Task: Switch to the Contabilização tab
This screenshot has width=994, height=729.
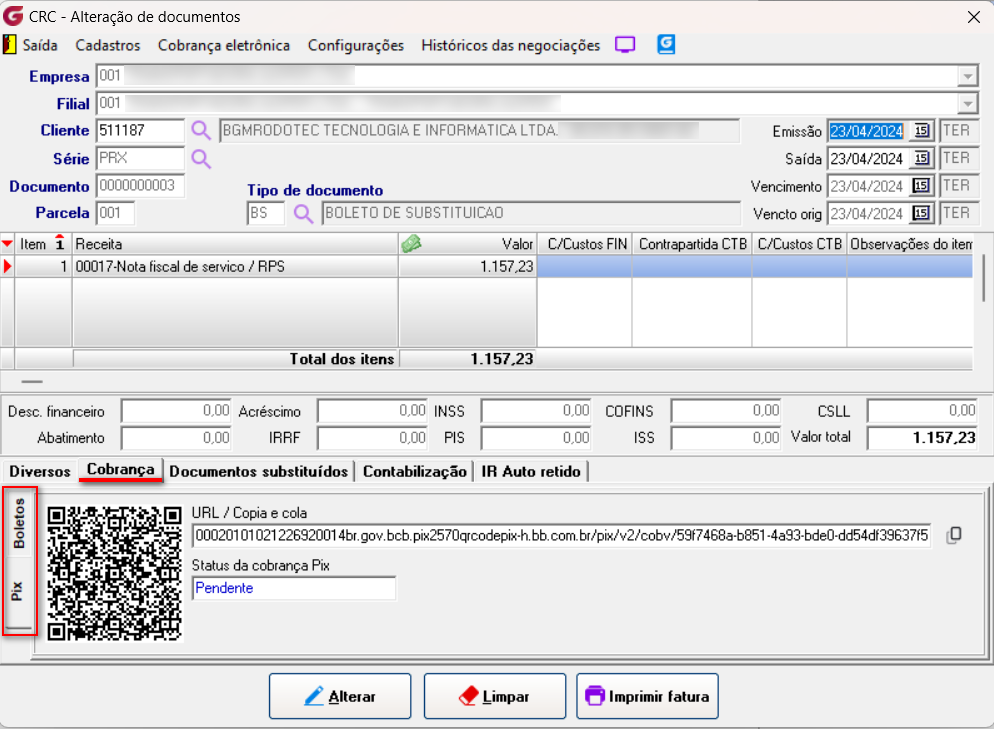Action: point(415,472)
